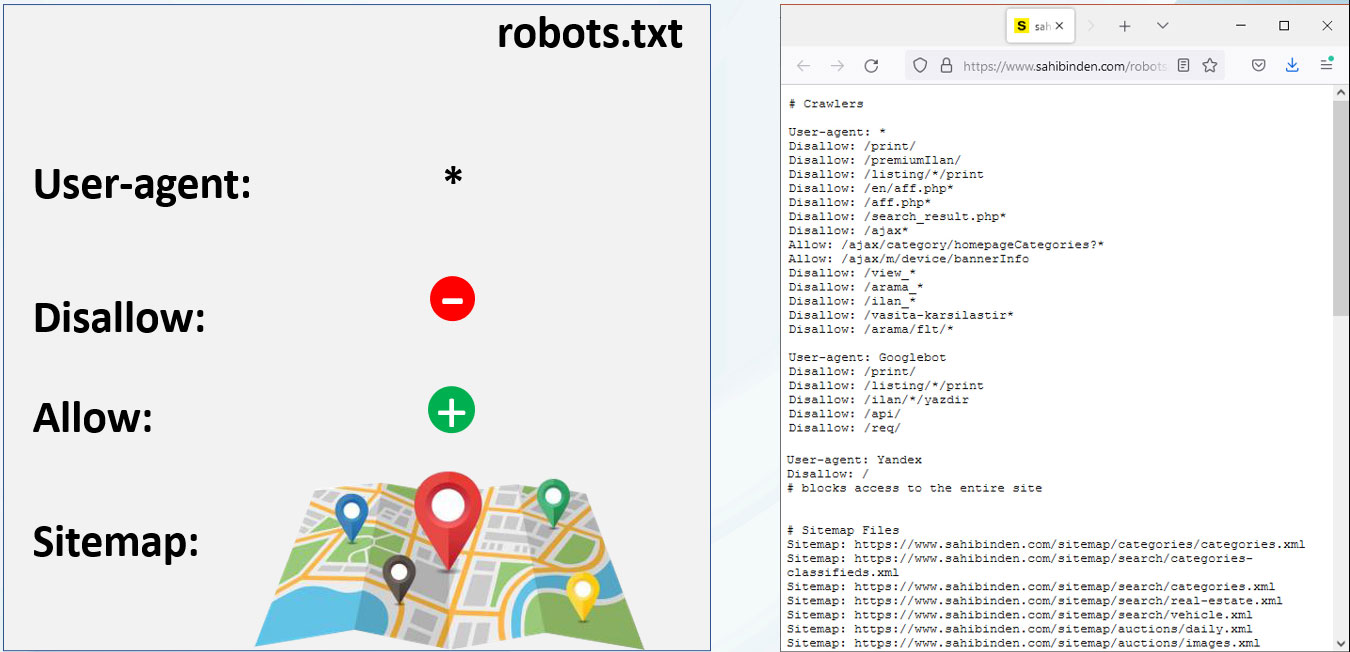1350x652 pixels.
Task: Reload the robots.txt page
Action: [871, 66]
